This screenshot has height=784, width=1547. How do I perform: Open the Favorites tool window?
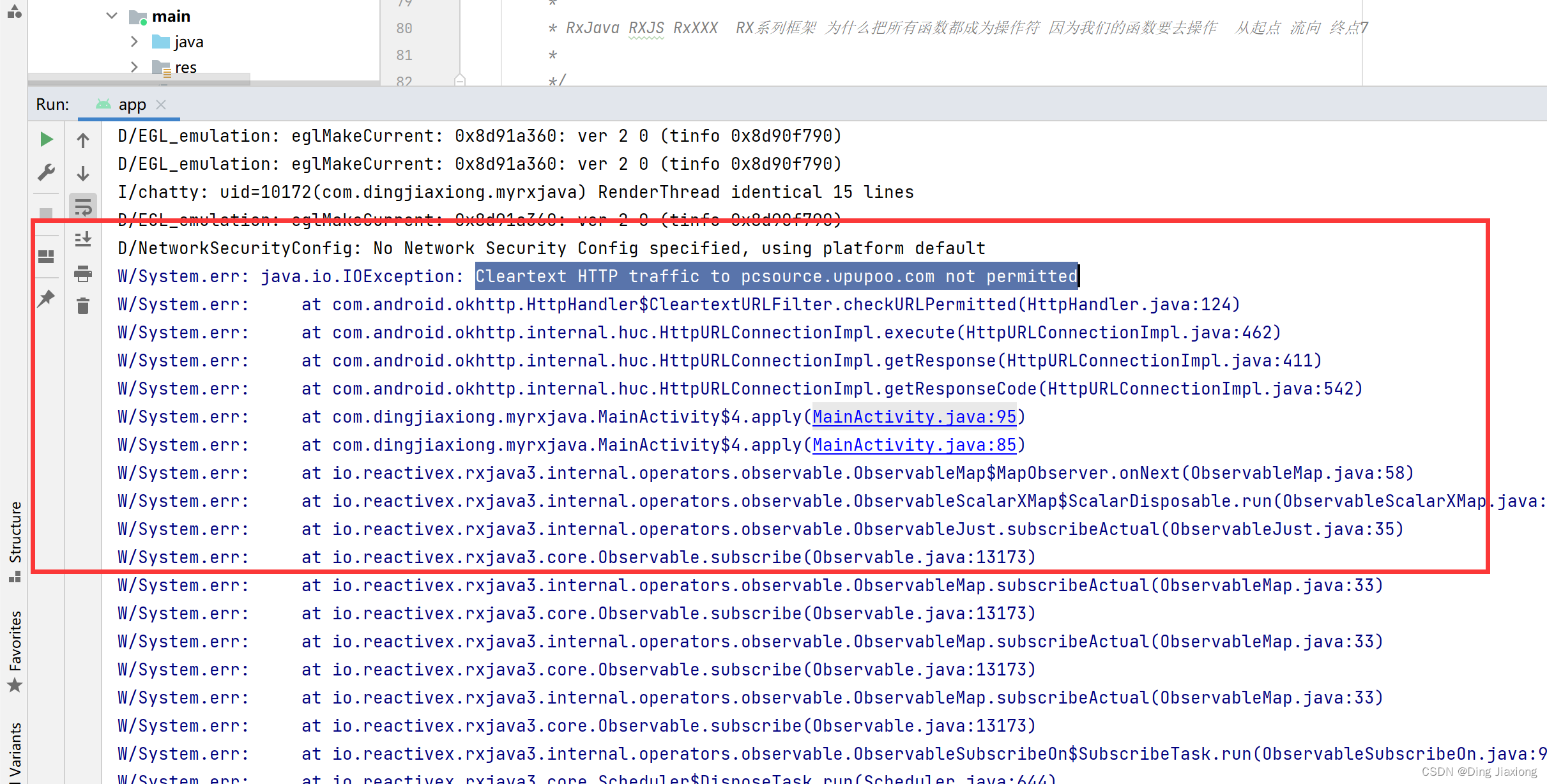pos(14,651)
